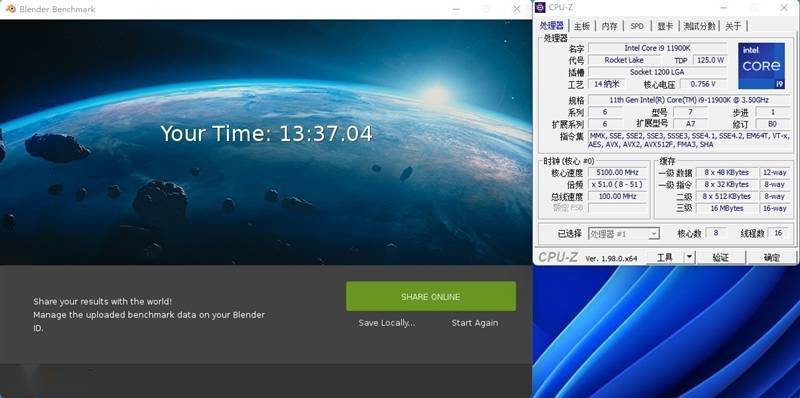Minimize the CPU-Z window

coord(723,7)
